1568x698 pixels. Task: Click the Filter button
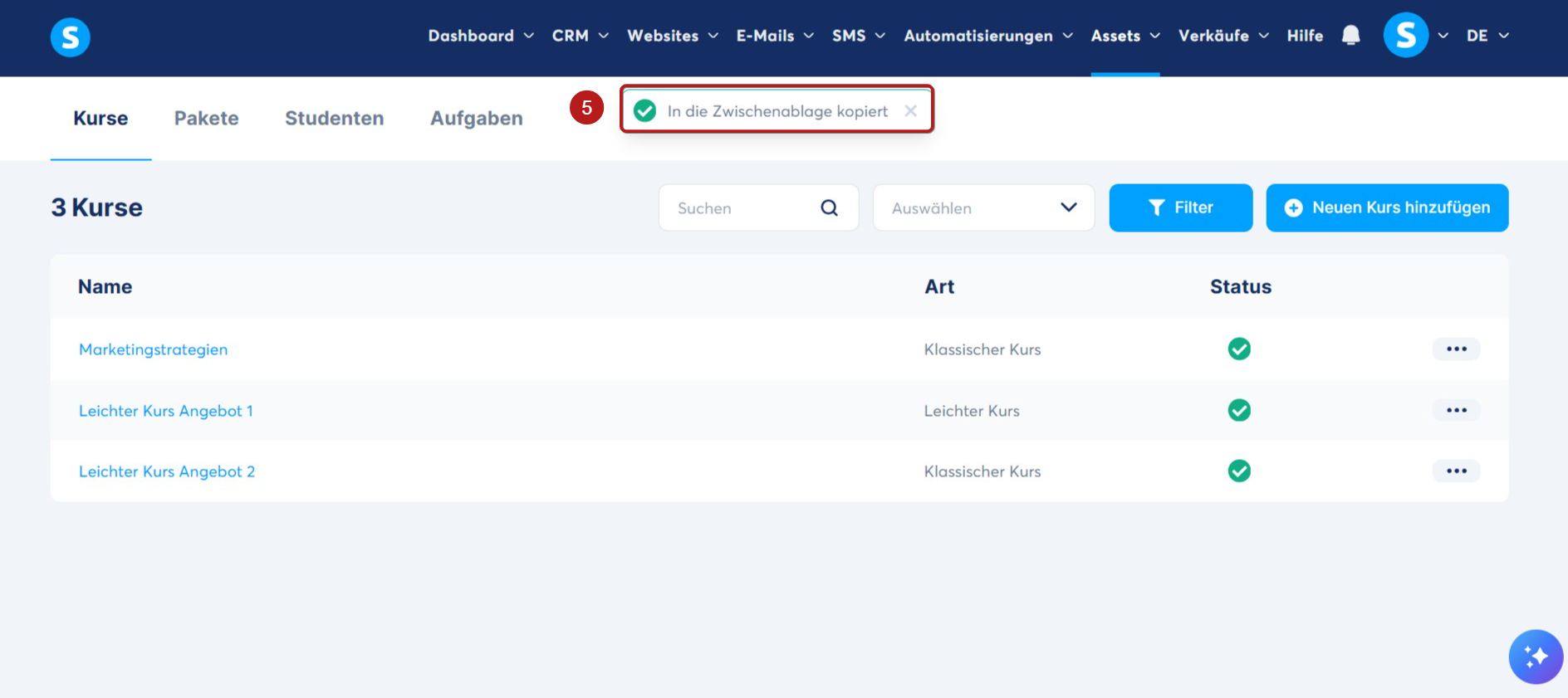(x=1180, y=207)
